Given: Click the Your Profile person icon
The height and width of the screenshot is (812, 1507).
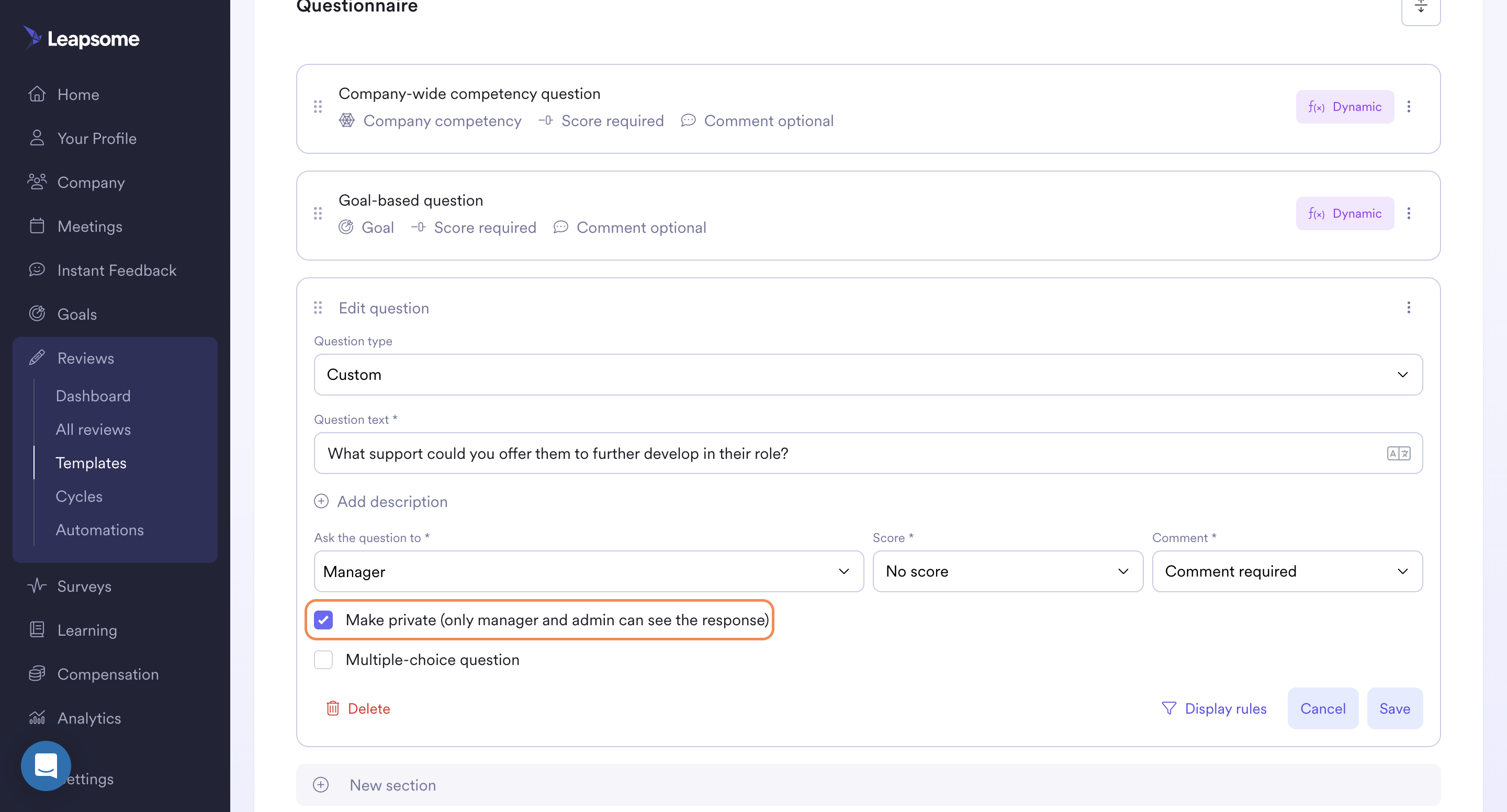Looking at the screenshot, I should coord(37,138).
